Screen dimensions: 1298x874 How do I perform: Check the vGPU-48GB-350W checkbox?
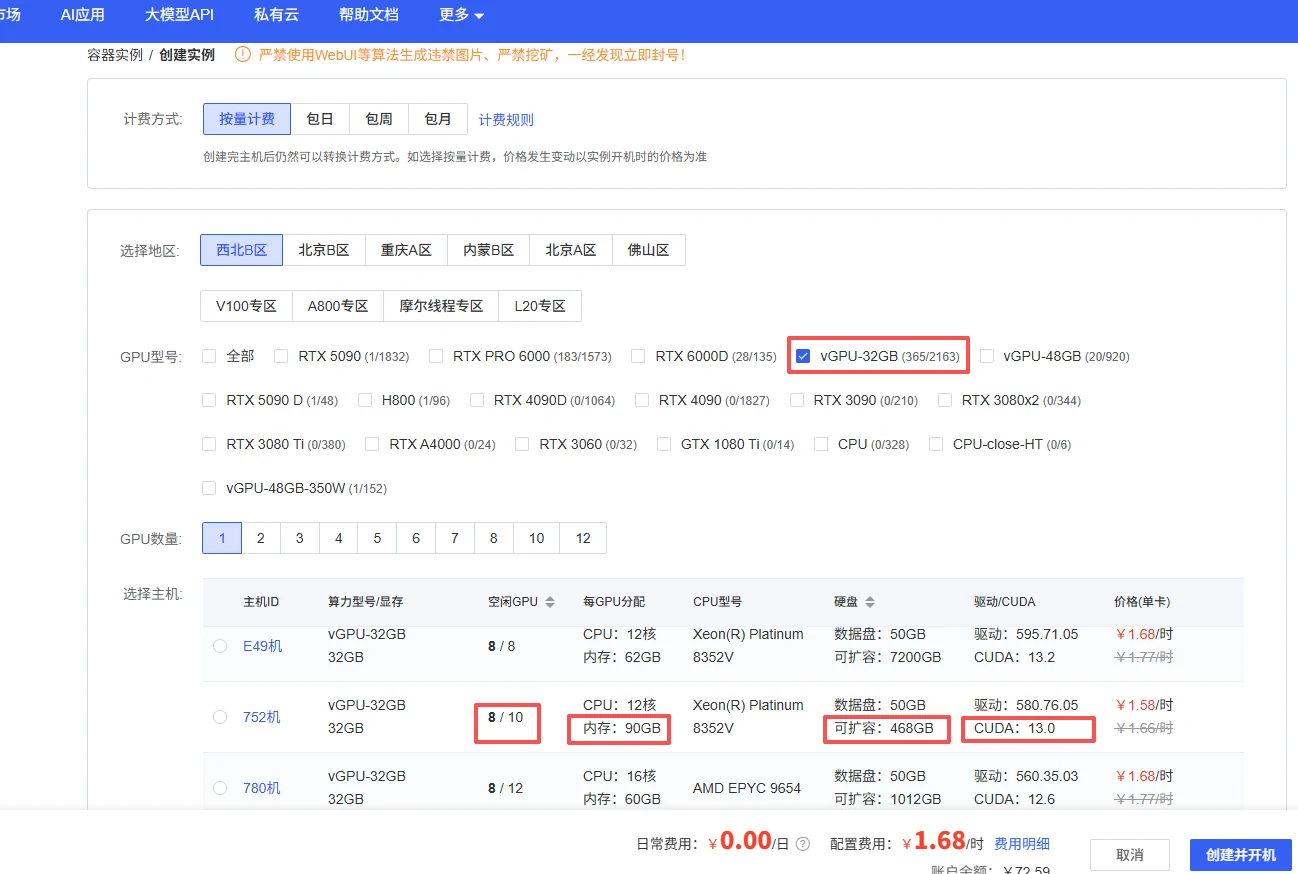pos(209,488)
